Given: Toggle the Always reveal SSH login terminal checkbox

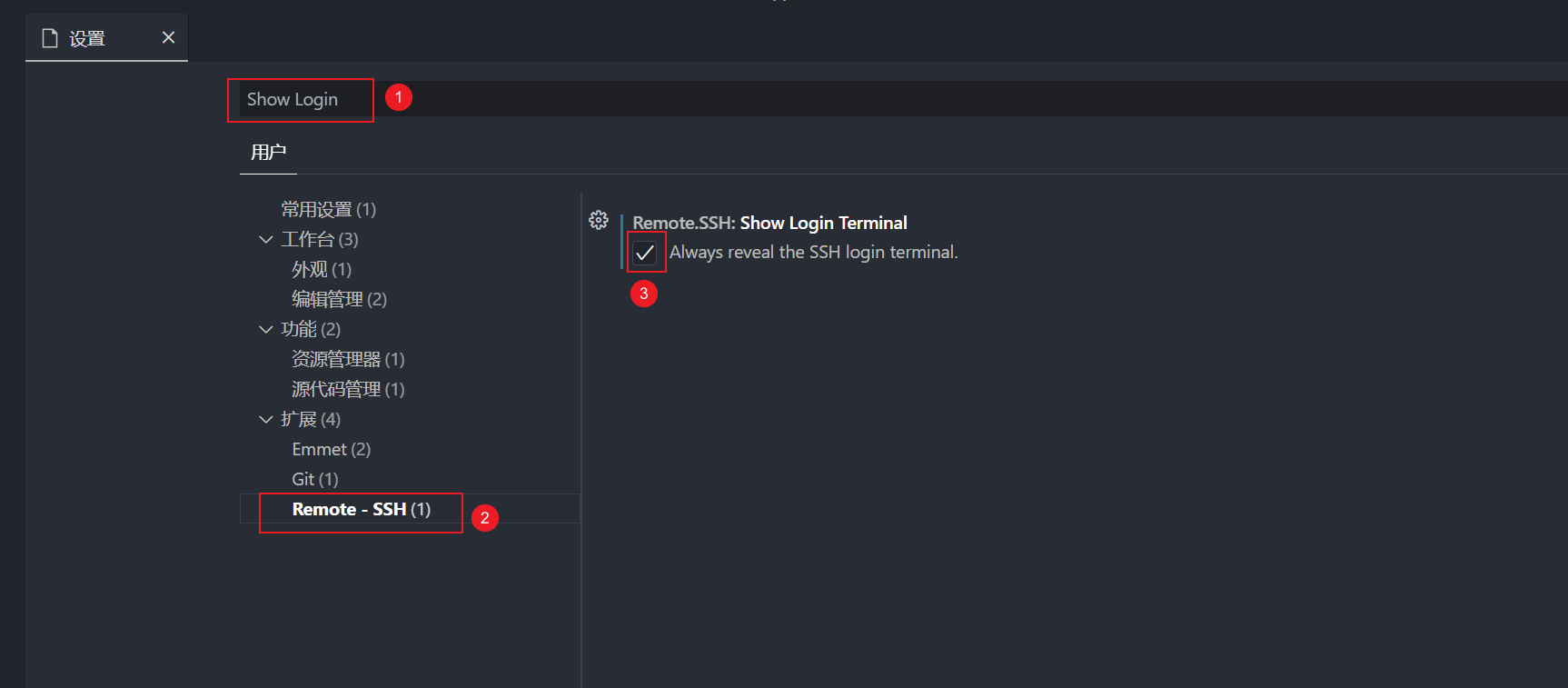Looking at the screenshot, I should coord(645,253).
